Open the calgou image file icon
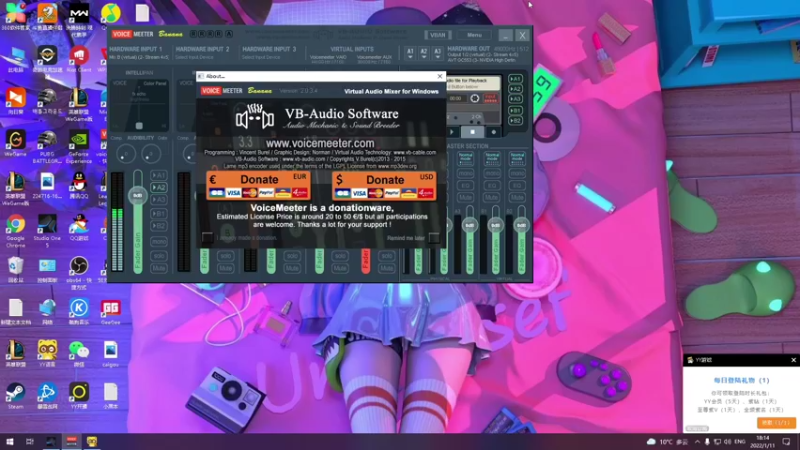The width and height of the screenshot is (800, 450). pos(110,354)
